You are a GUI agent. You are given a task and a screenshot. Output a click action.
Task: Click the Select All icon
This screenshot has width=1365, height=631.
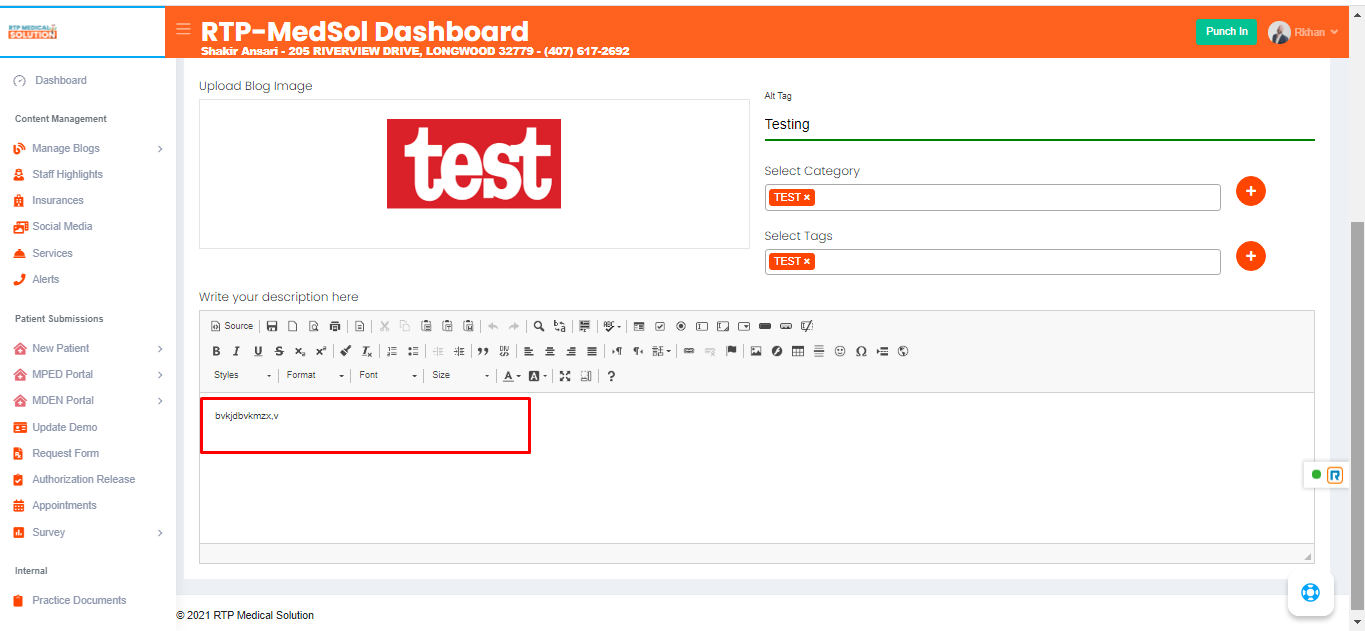[584, 326]
